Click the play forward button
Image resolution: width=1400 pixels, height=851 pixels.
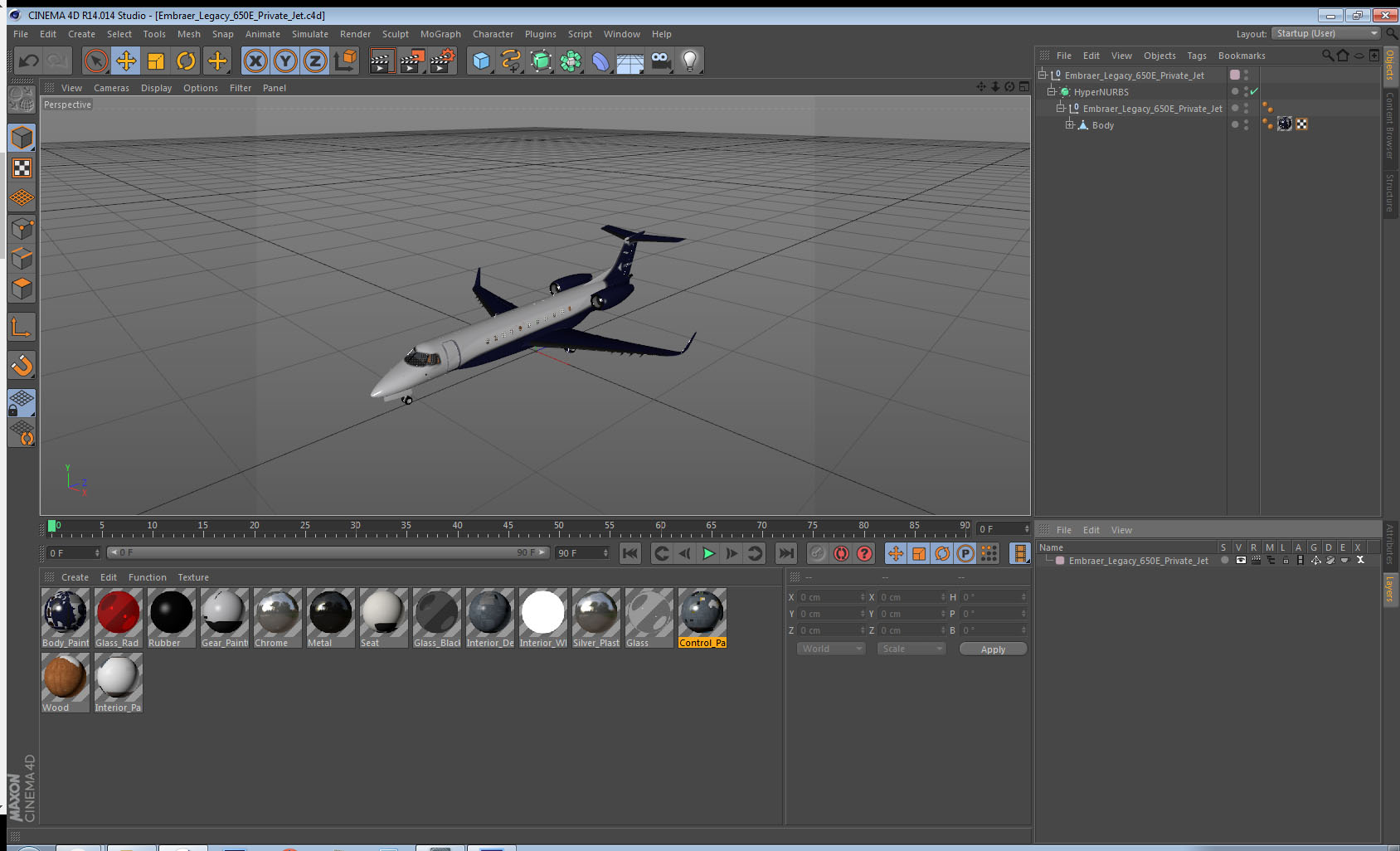pyautogui.click(x=708, y=553)
